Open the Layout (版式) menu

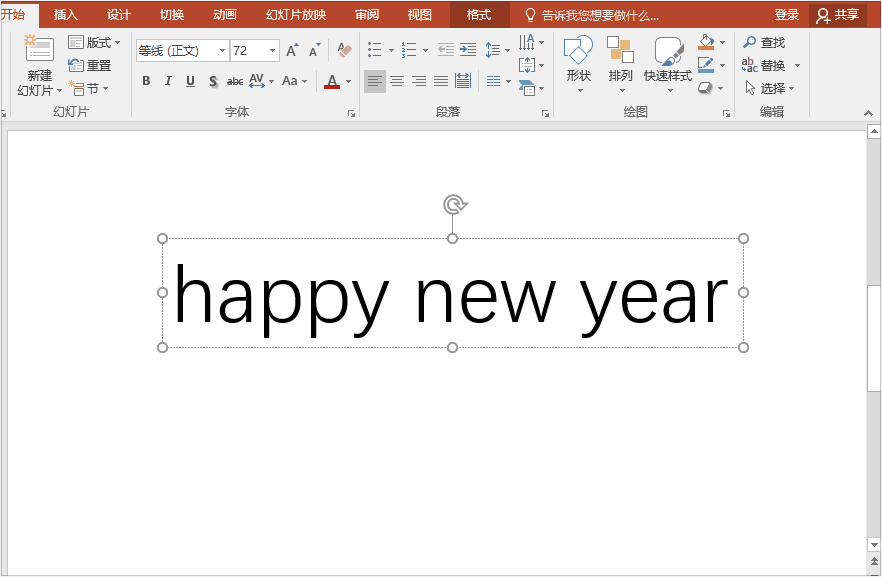94,42
